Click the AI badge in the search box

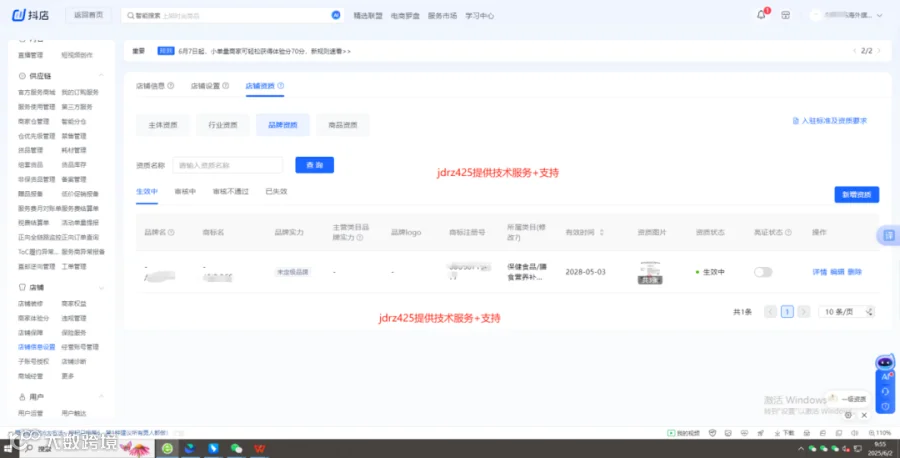point(336,15)
